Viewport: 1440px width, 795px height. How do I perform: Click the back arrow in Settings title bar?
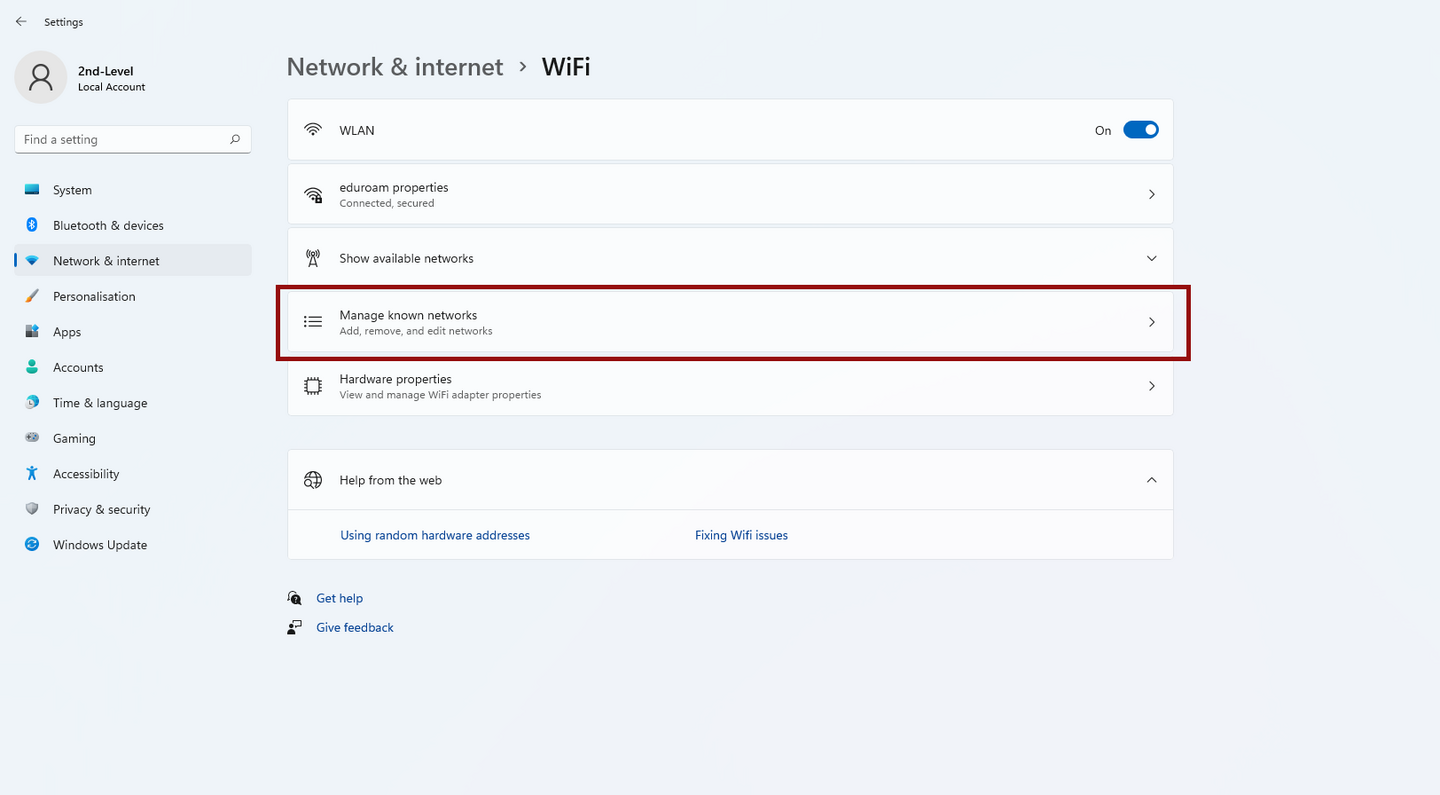click(x=21, y=21)
